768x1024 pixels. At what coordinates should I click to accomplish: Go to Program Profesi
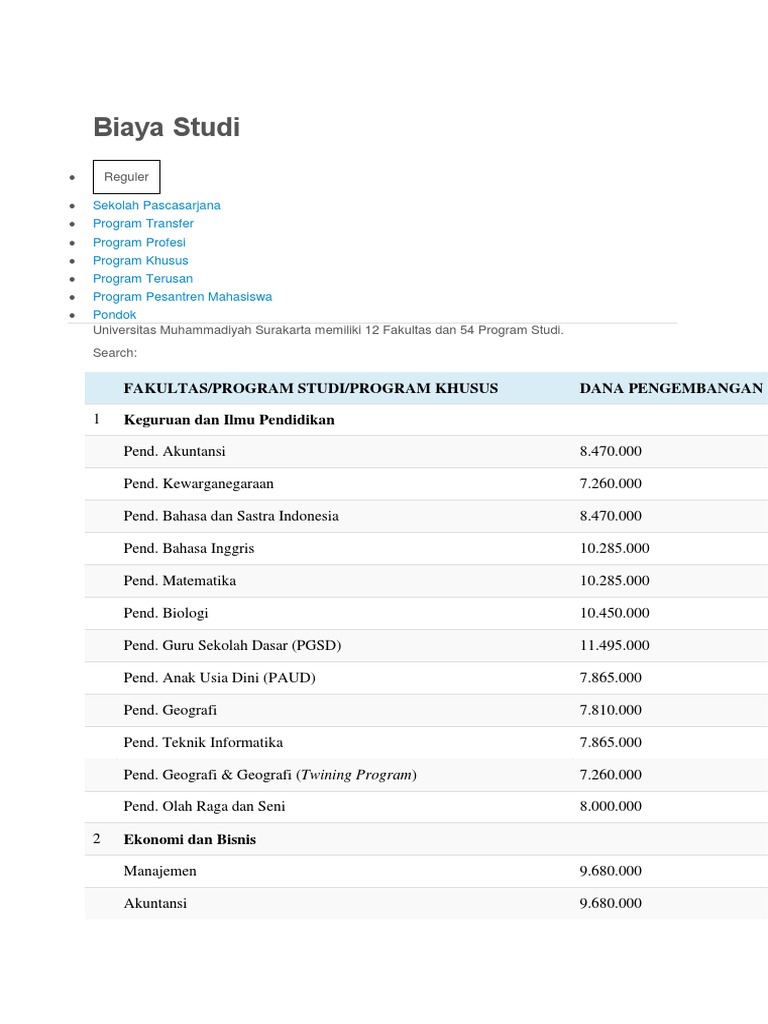coord(139,242)
